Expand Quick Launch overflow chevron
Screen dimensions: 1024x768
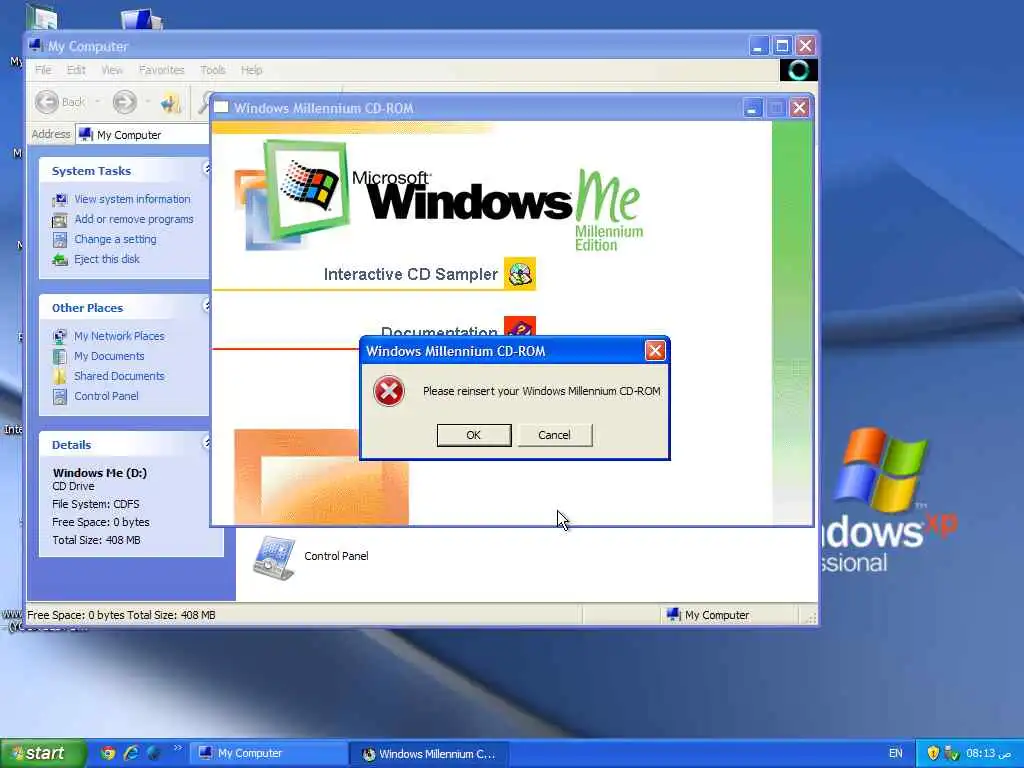[x=178, y=748]
